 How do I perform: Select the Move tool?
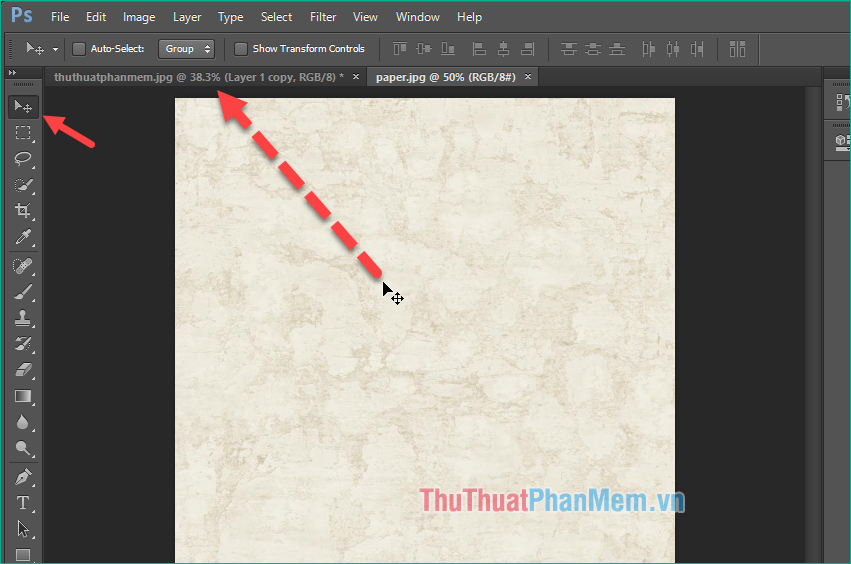coord(23,106)
